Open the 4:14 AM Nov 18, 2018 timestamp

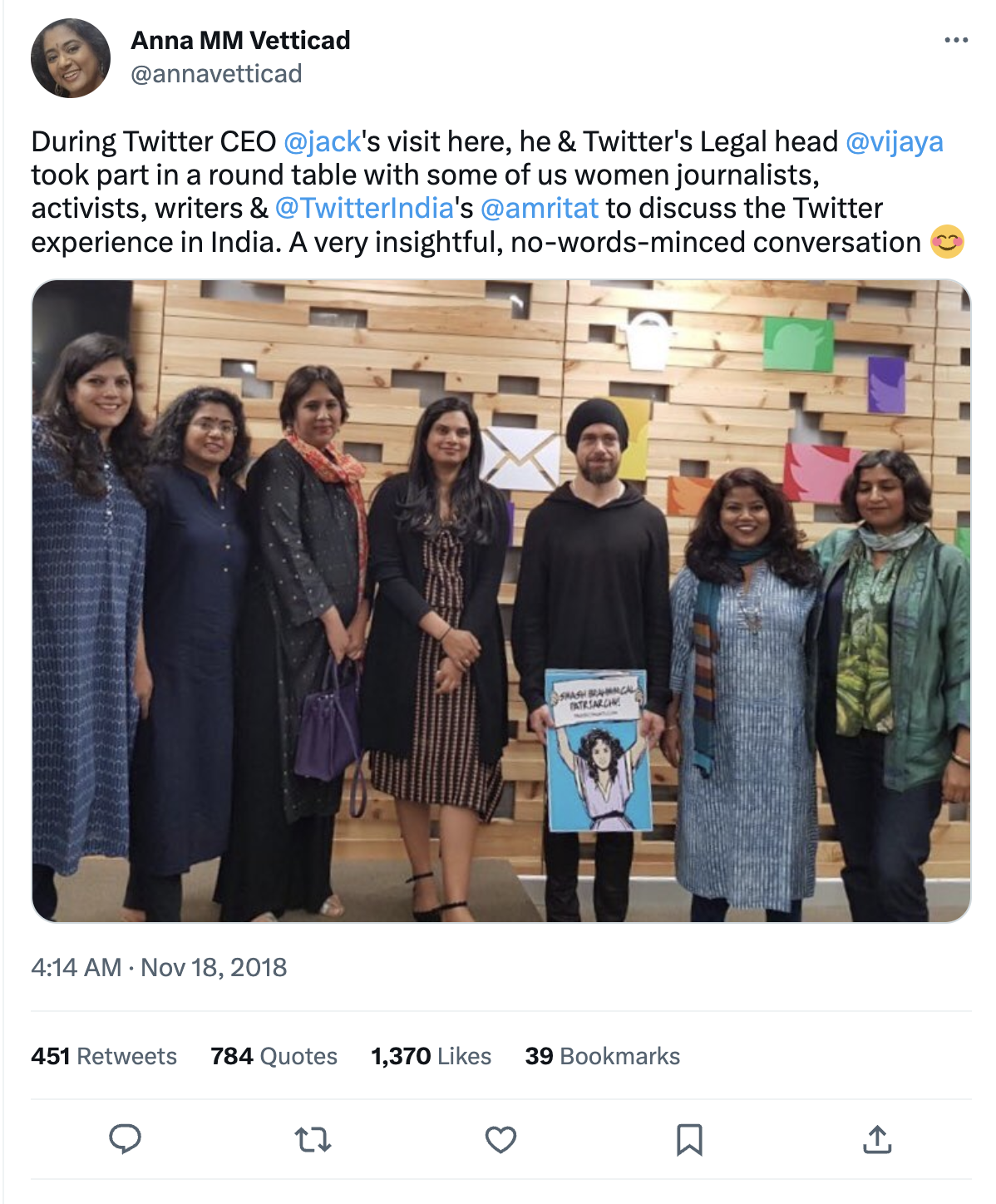(159, 967)
